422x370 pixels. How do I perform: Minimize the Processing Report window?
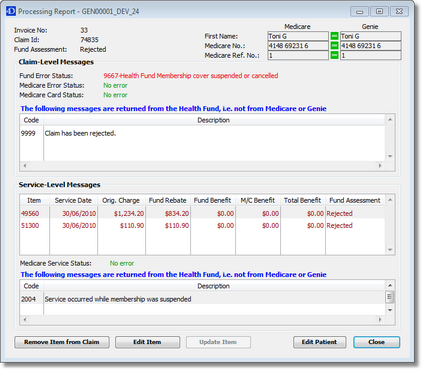359,11
